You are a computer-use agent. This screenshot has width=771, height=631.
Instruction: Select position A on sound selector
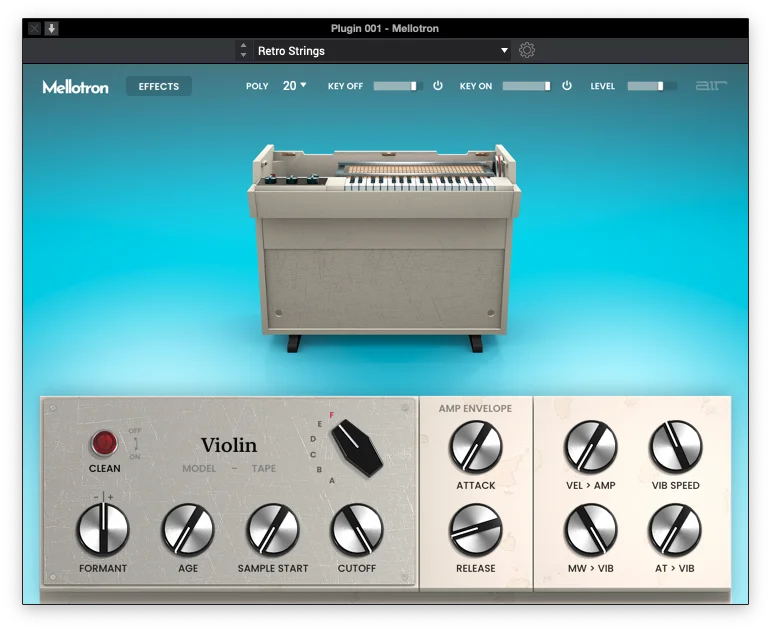pyautogui.click(x=332, y=481)
